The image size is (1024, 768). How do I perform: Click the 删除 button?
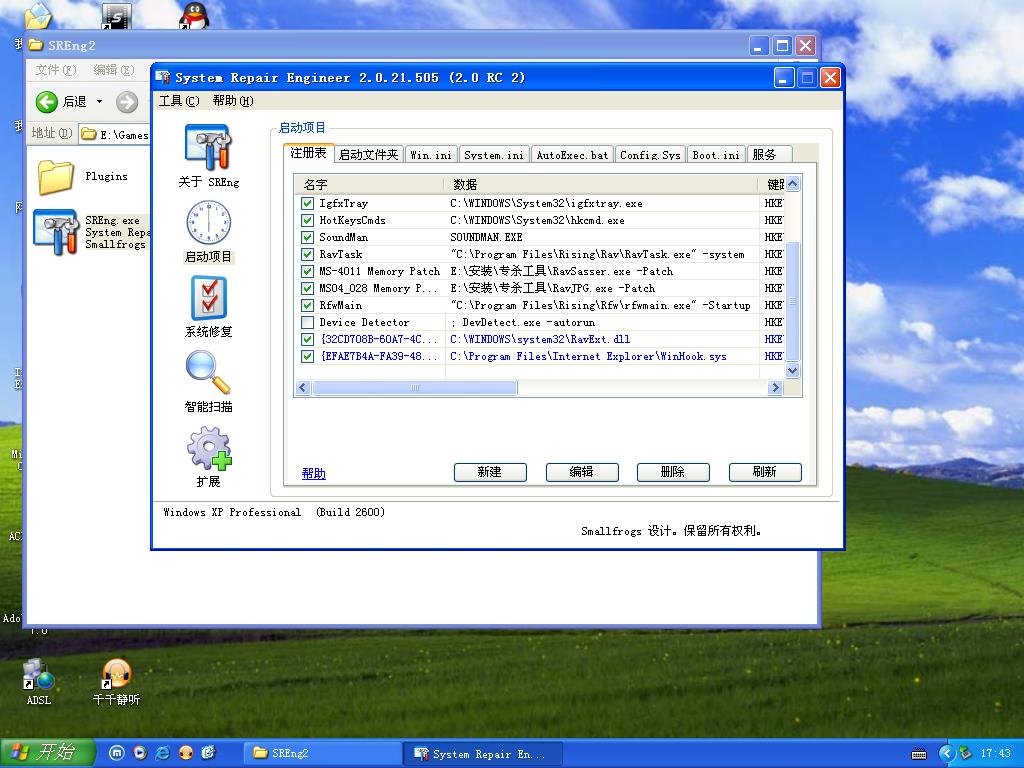click(x=673, y=472)
